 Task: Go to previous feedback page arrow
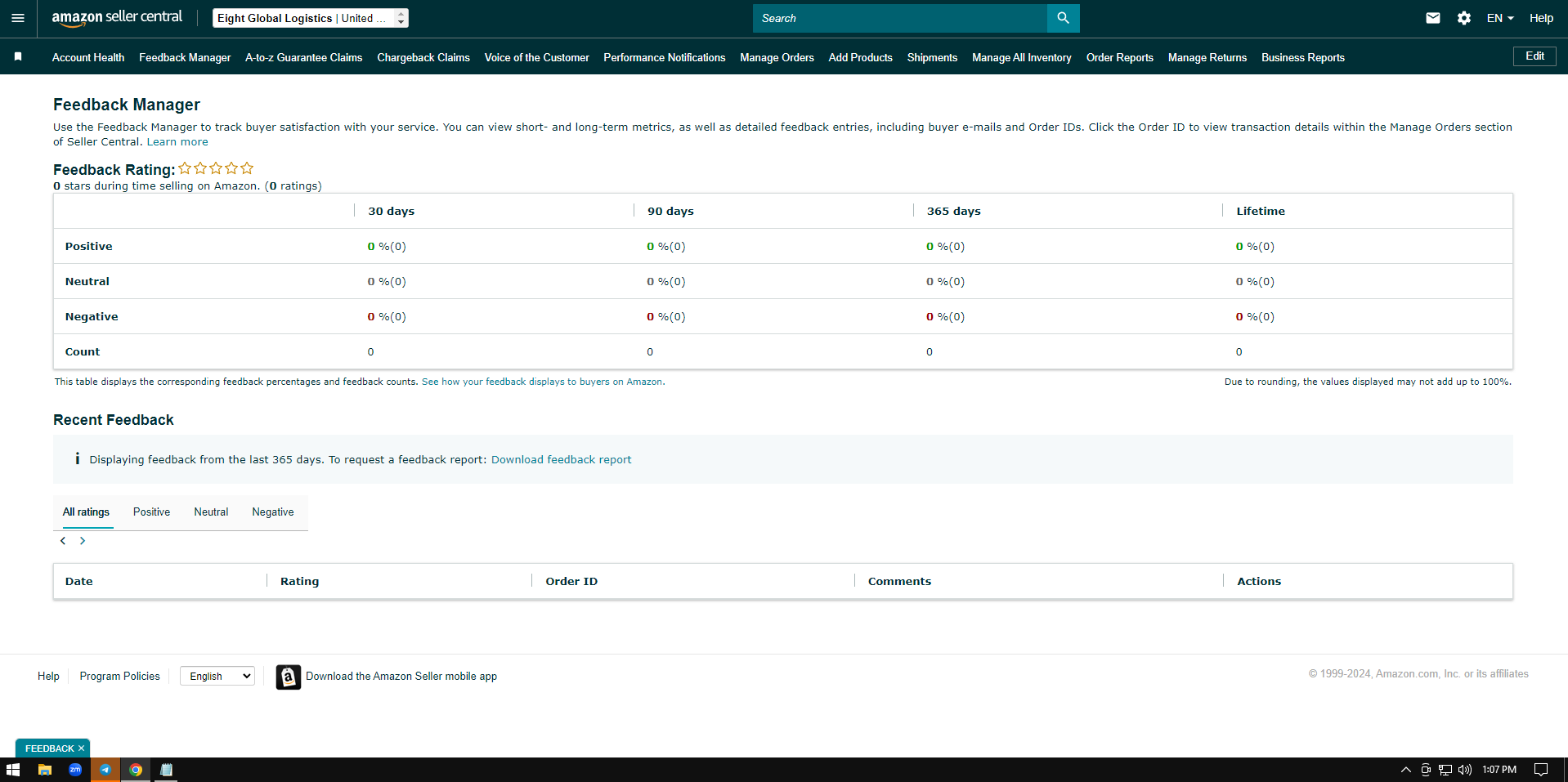(63, 541)
